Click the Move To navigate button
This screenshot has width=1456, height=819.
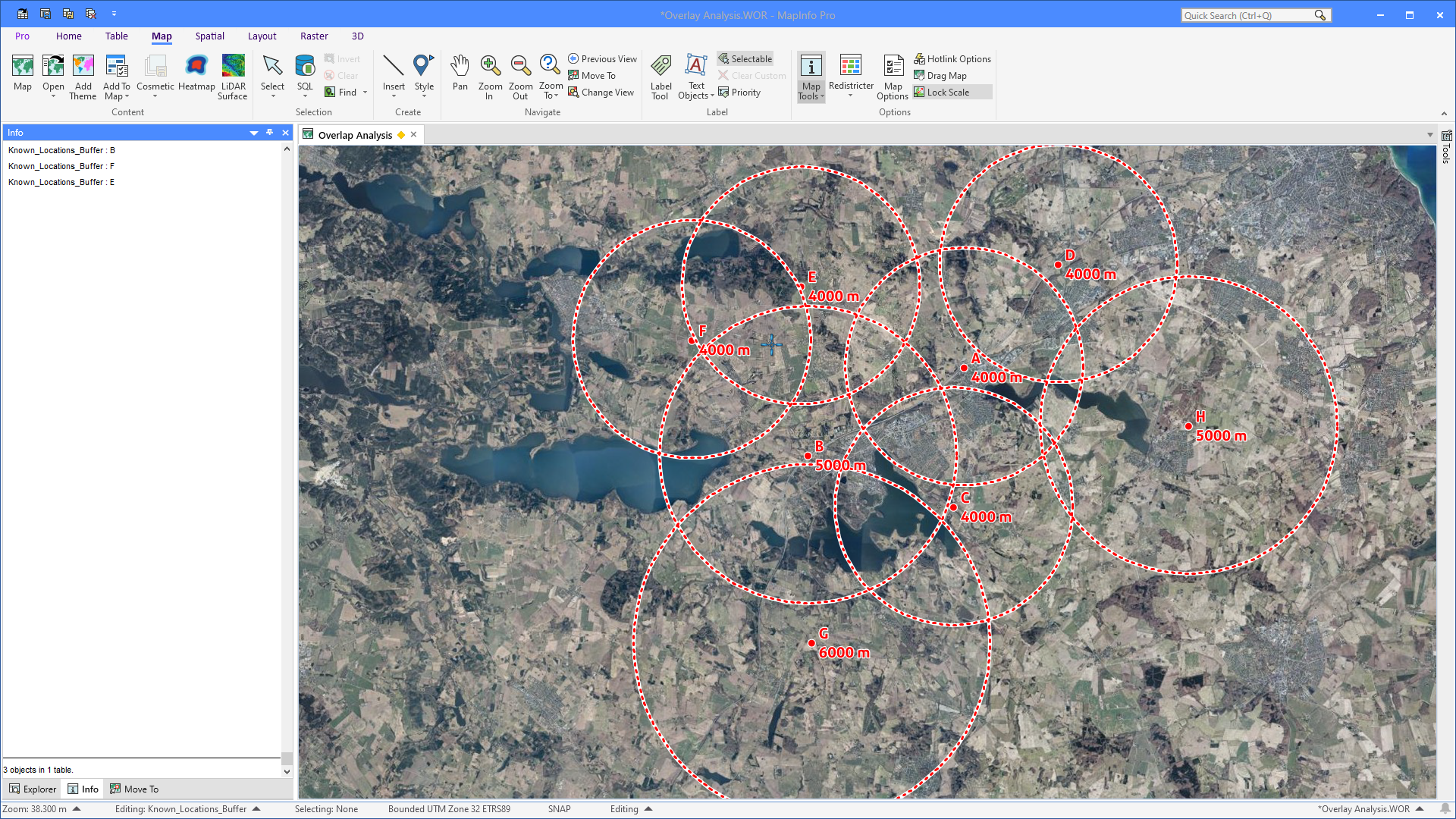point(591,75)
